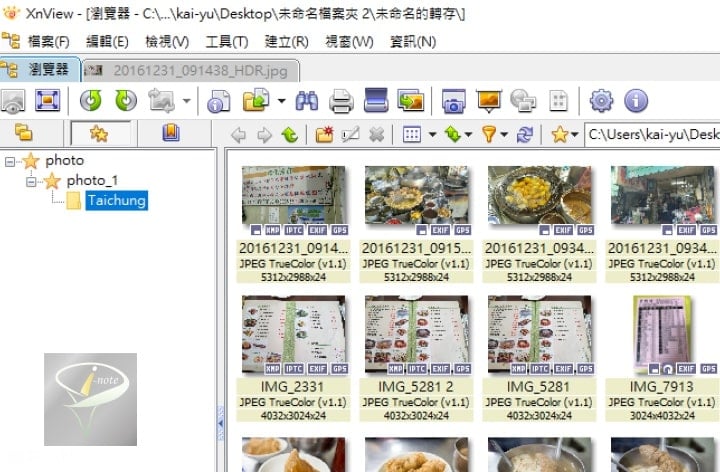Screen dimensions: 720x472
Task: Collapse the photo tree node
Action: coord(10,162)
